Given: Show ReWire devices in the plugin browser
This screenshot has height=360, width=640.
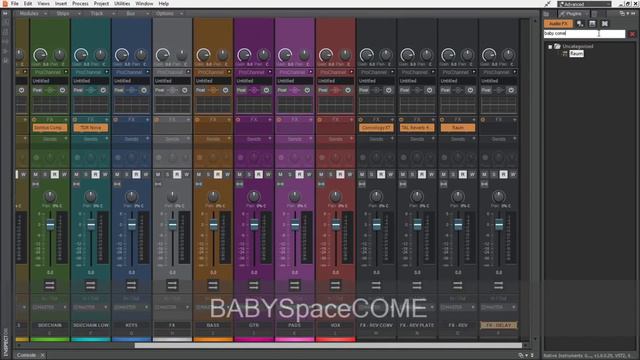Looking at the screenshot, I should pos(604,24).
